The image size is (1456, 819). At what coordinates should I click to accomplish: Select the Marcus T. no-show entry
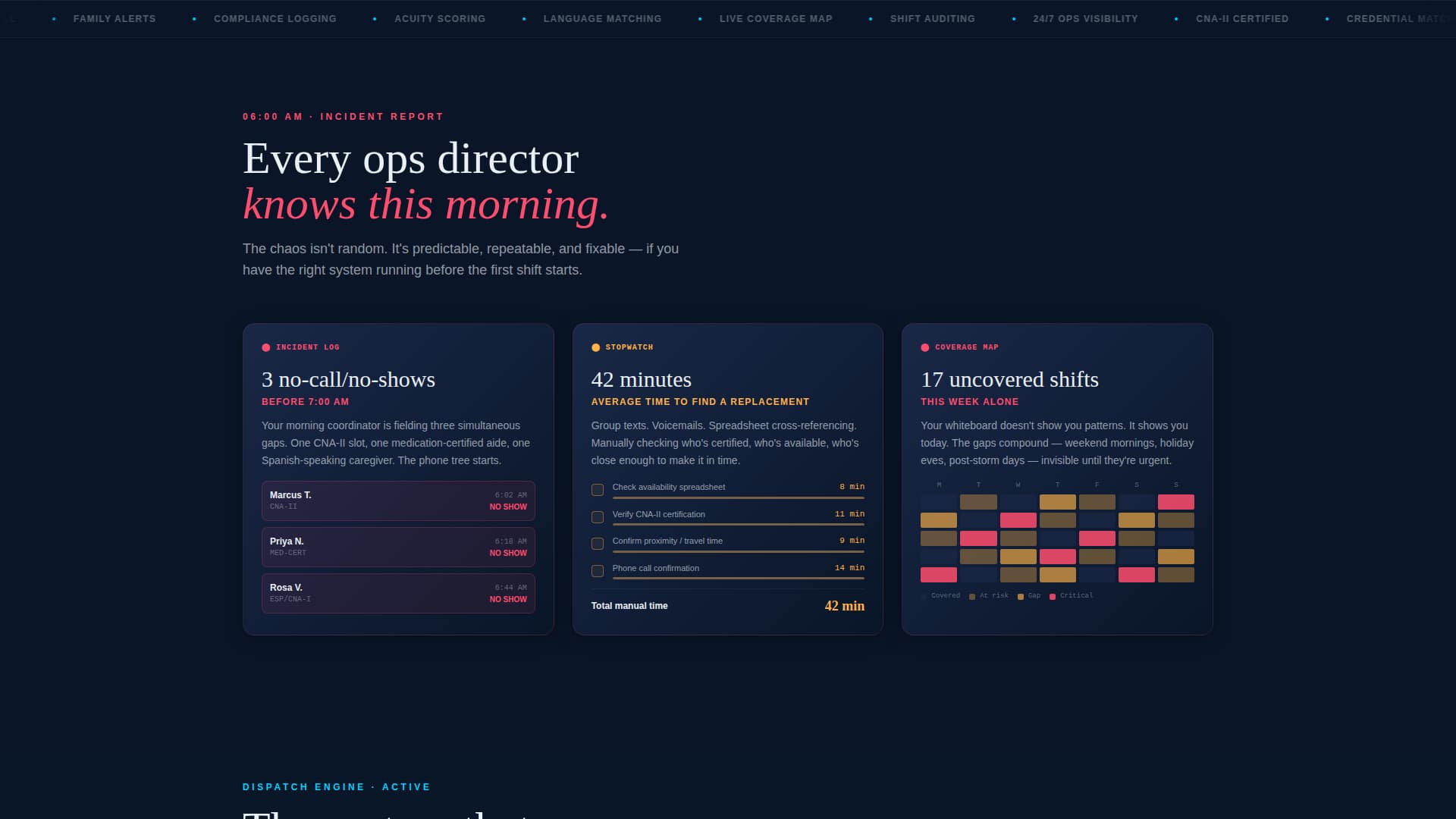coord(398,500)
